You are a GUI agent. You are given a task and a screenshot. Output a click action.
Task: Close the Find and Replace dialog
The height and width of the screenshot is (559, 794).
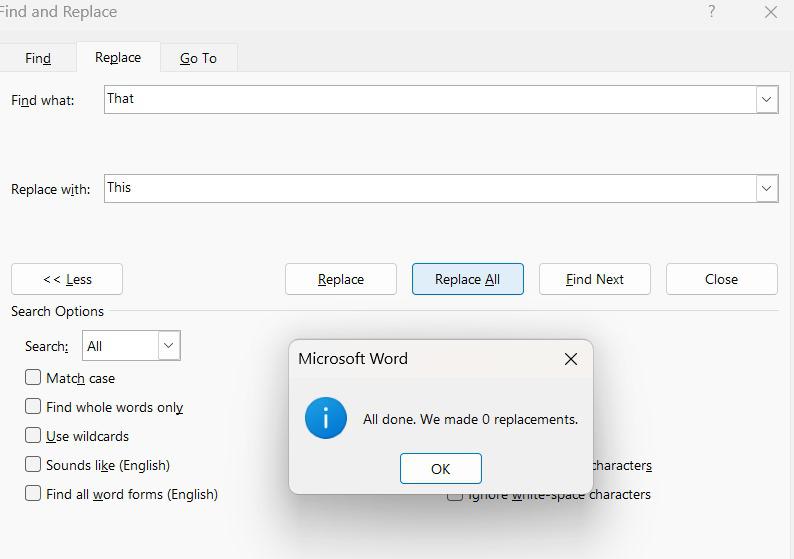770,12
